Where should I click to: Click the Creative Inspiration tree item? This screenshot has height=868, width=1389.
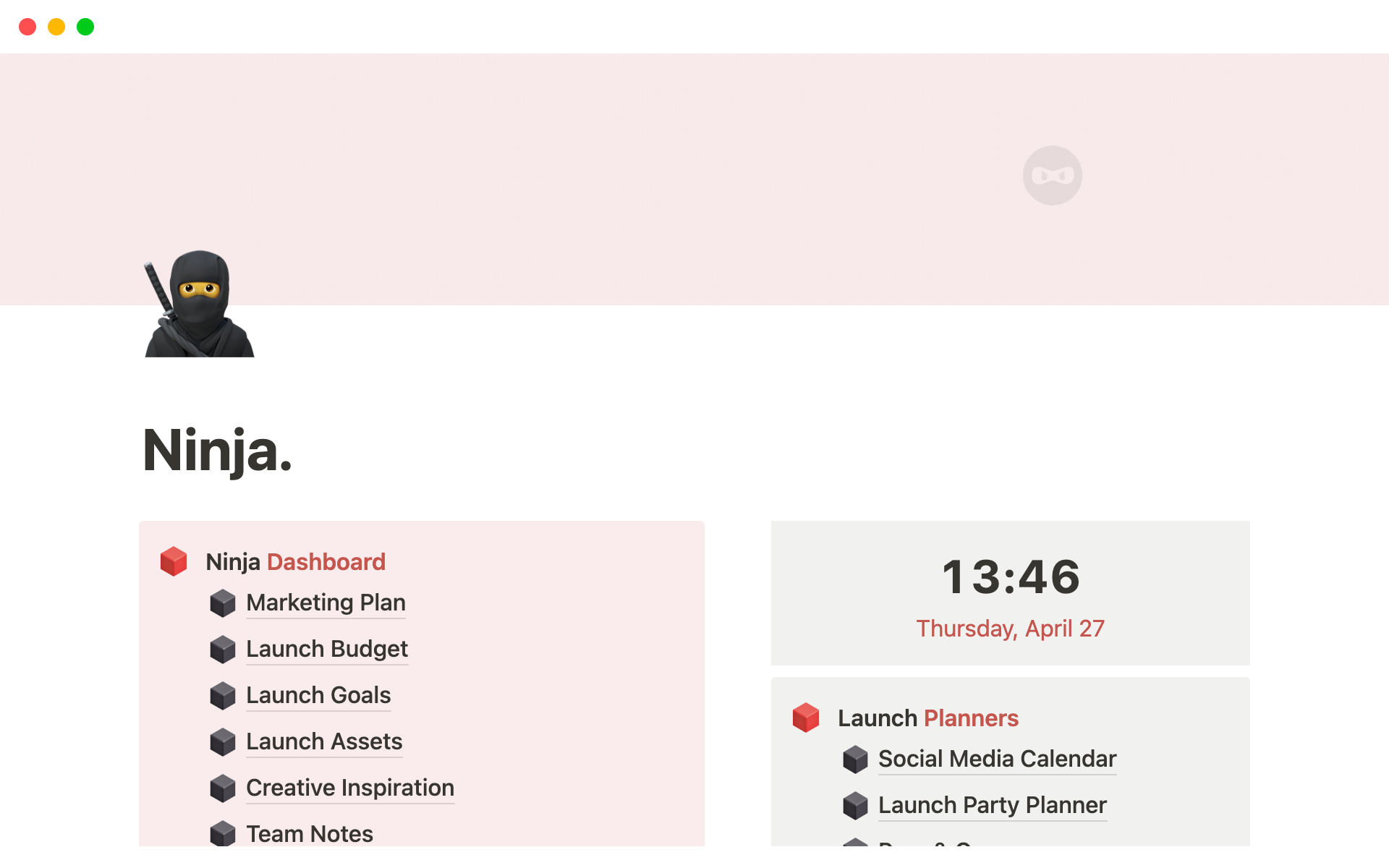[351, 787]
